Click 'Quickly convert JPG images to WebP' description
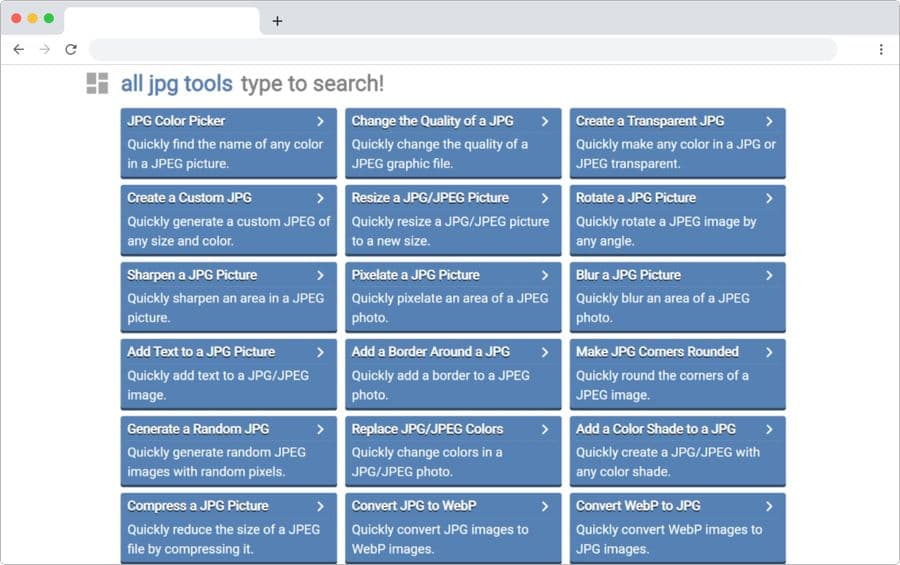Image resolution: width=900 pixels, height=565 pixels. coord(440,539)
